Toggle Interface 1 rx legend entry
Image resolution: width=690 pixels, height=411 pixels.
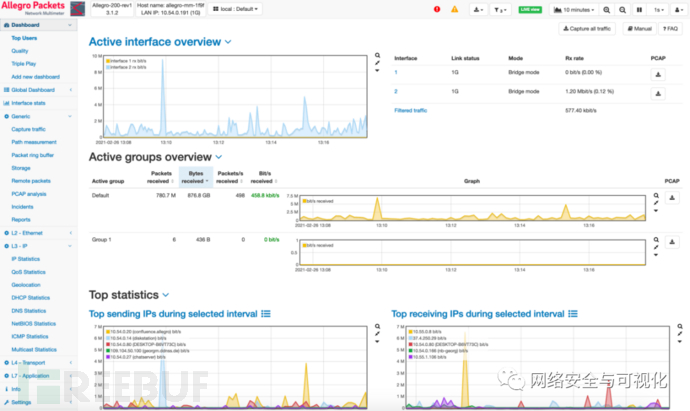(x=128, y=60)
